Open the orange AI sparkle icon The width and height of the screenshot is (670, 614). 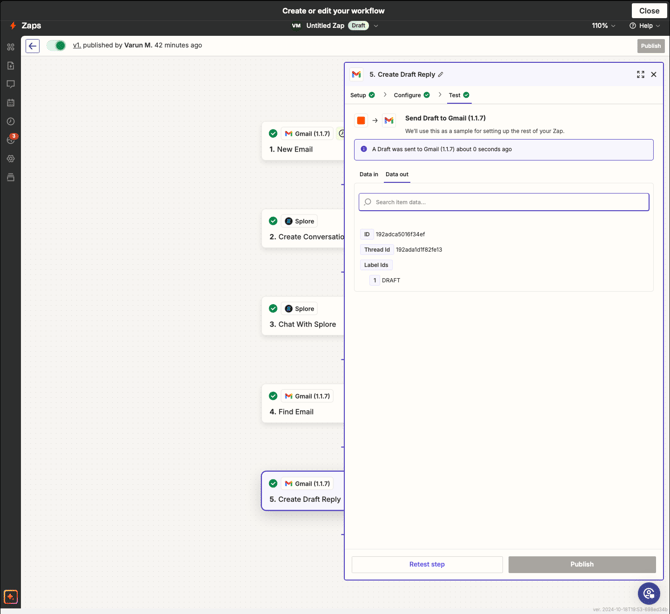11,596
